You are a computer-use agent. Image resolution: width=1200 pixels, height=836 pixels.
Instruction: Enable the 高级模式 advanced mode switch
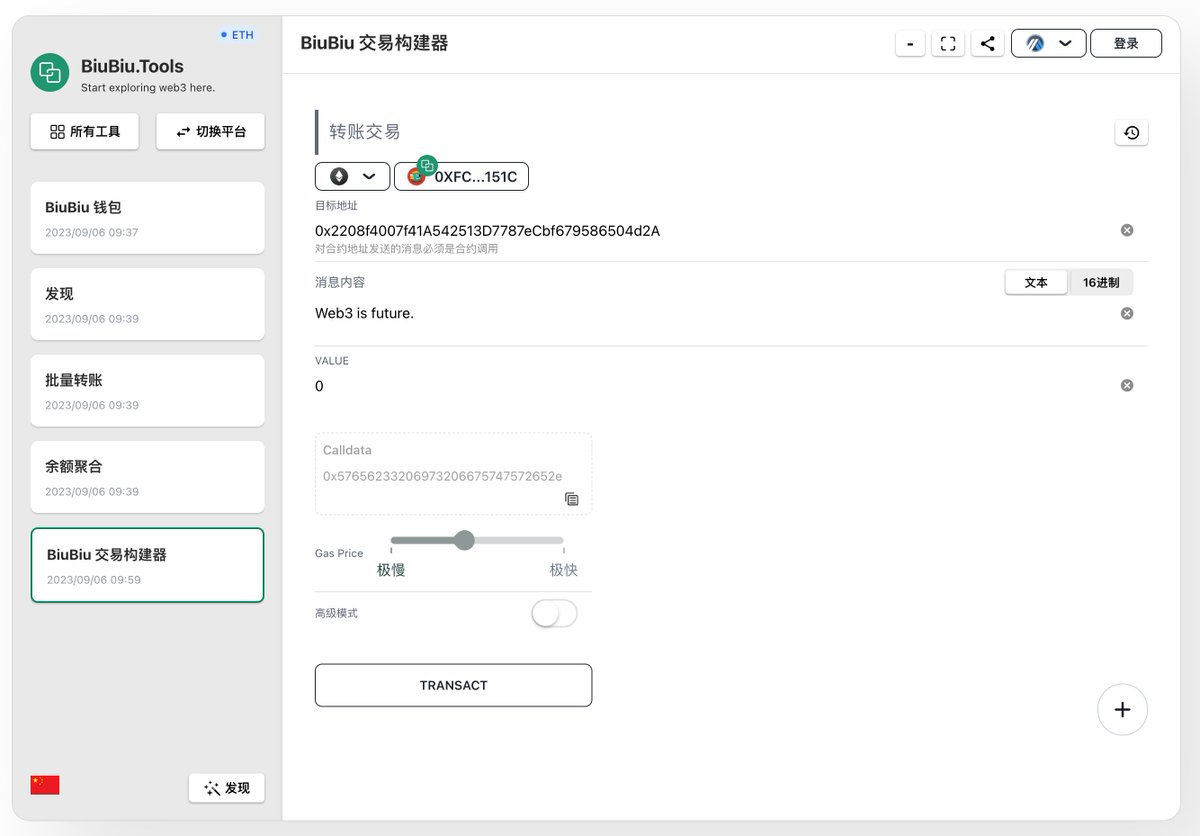(x=554, y=614)
